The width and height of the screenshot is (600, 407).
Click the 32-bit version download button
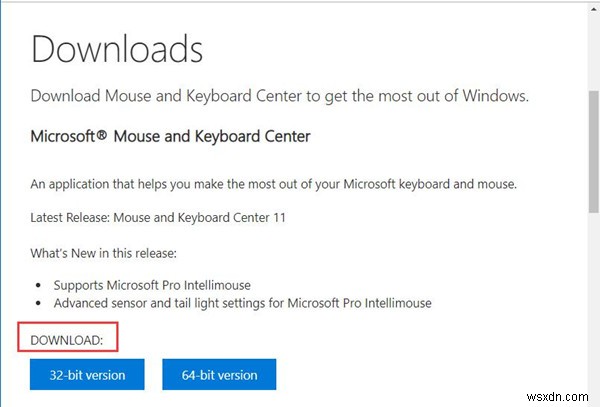[x=87, y=375]
